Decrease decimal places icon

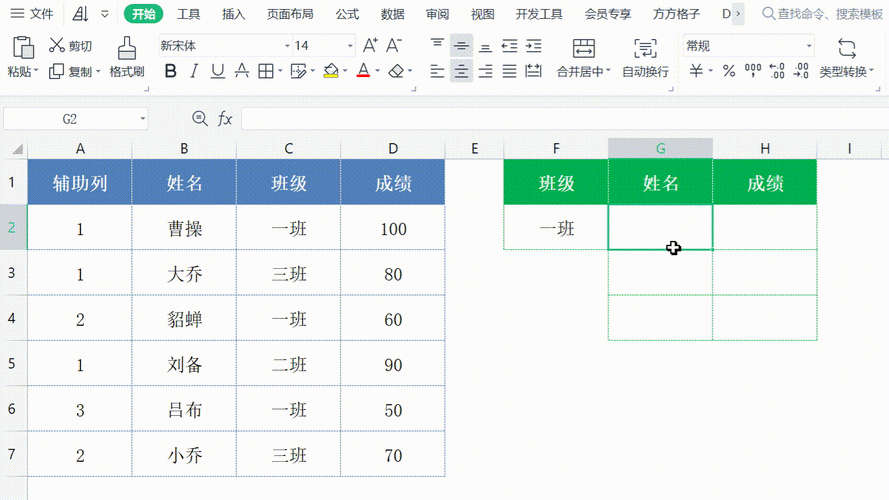click(x=801, y=71)
